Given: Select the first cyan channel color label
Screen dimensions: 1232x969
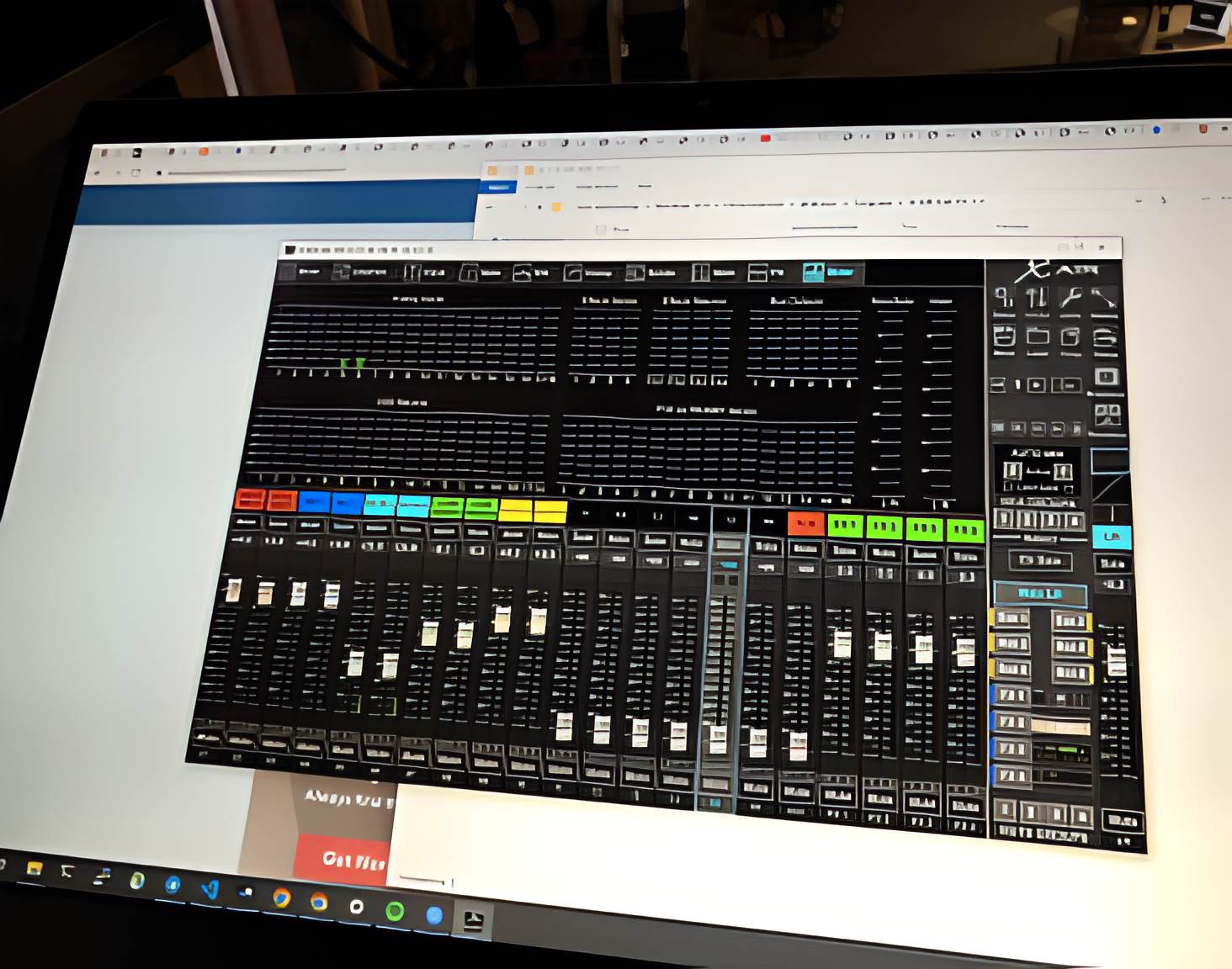Looking at the screenshot, I should (380, 505).
